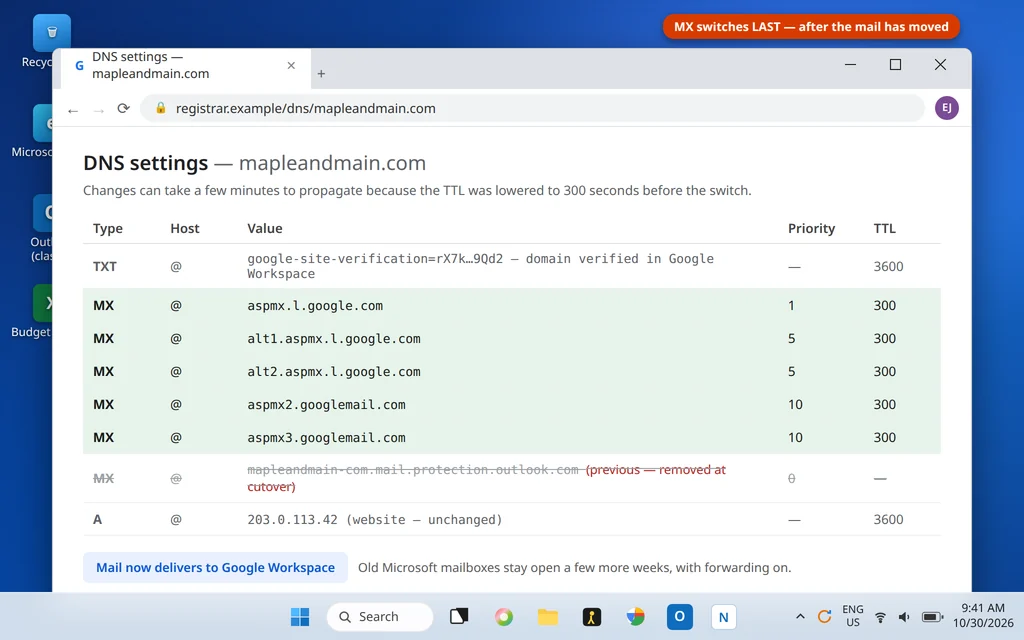Click the Host column header
This screenshot has width=1024, height=640.
coord(185,229)
